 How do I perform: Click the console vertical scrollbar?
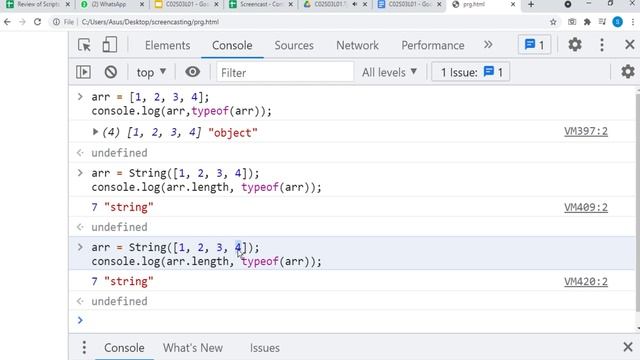pyautogui.click(x=638, y=204)
